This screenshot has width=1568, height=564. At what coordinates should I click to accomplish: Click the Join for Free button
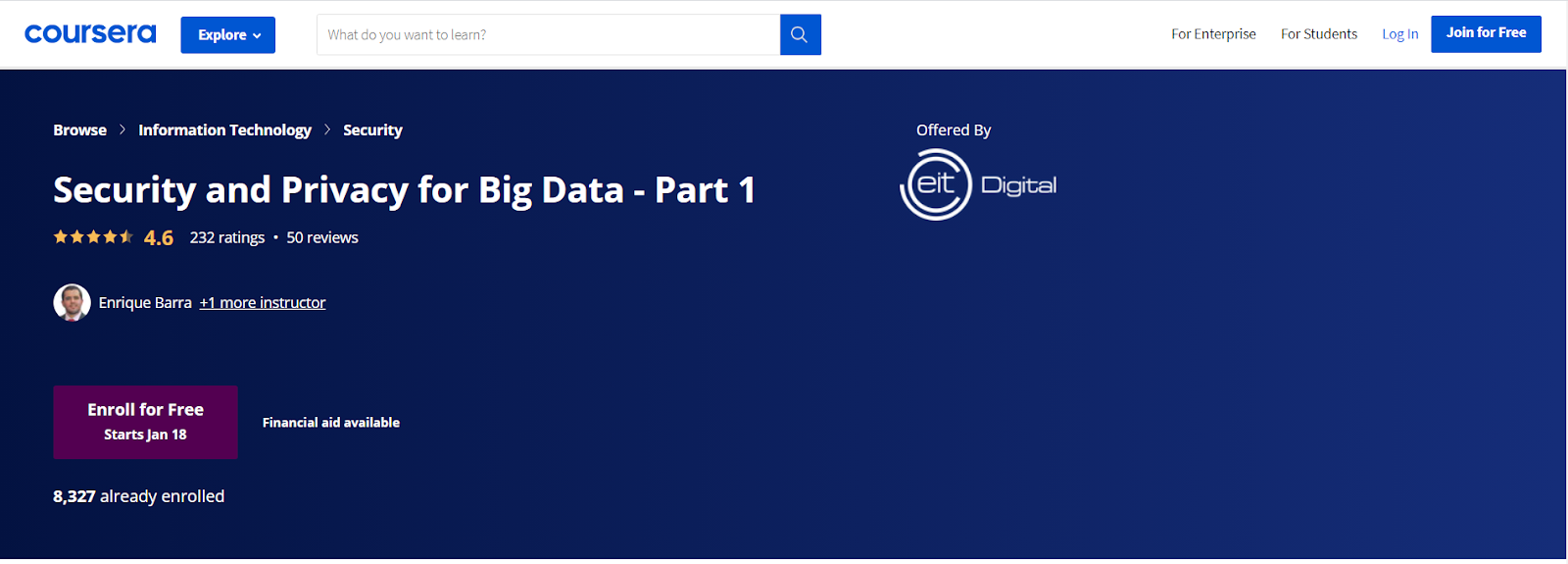coord(1486,33)
